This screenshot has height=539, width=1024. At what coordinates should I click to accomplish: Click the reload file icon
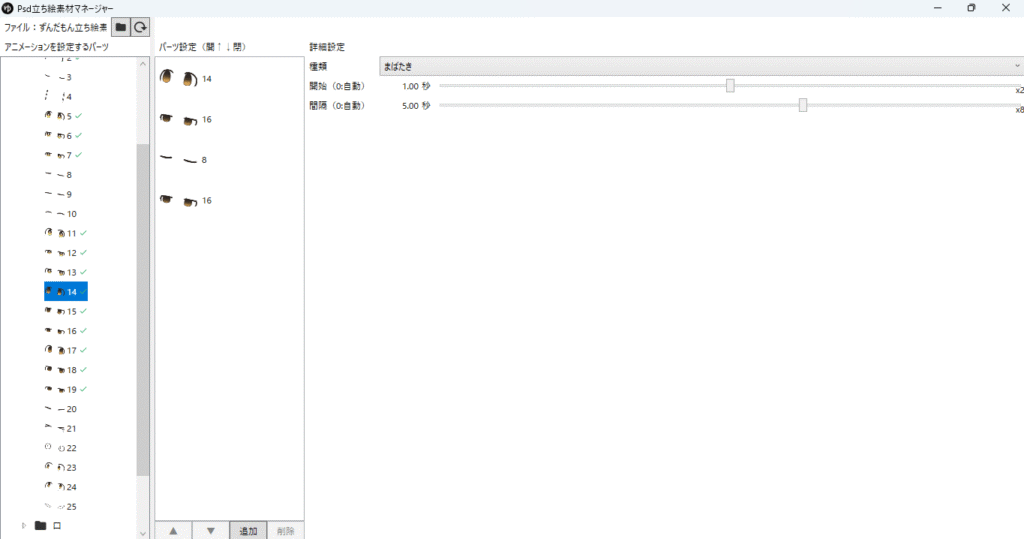tap(141, 28)
